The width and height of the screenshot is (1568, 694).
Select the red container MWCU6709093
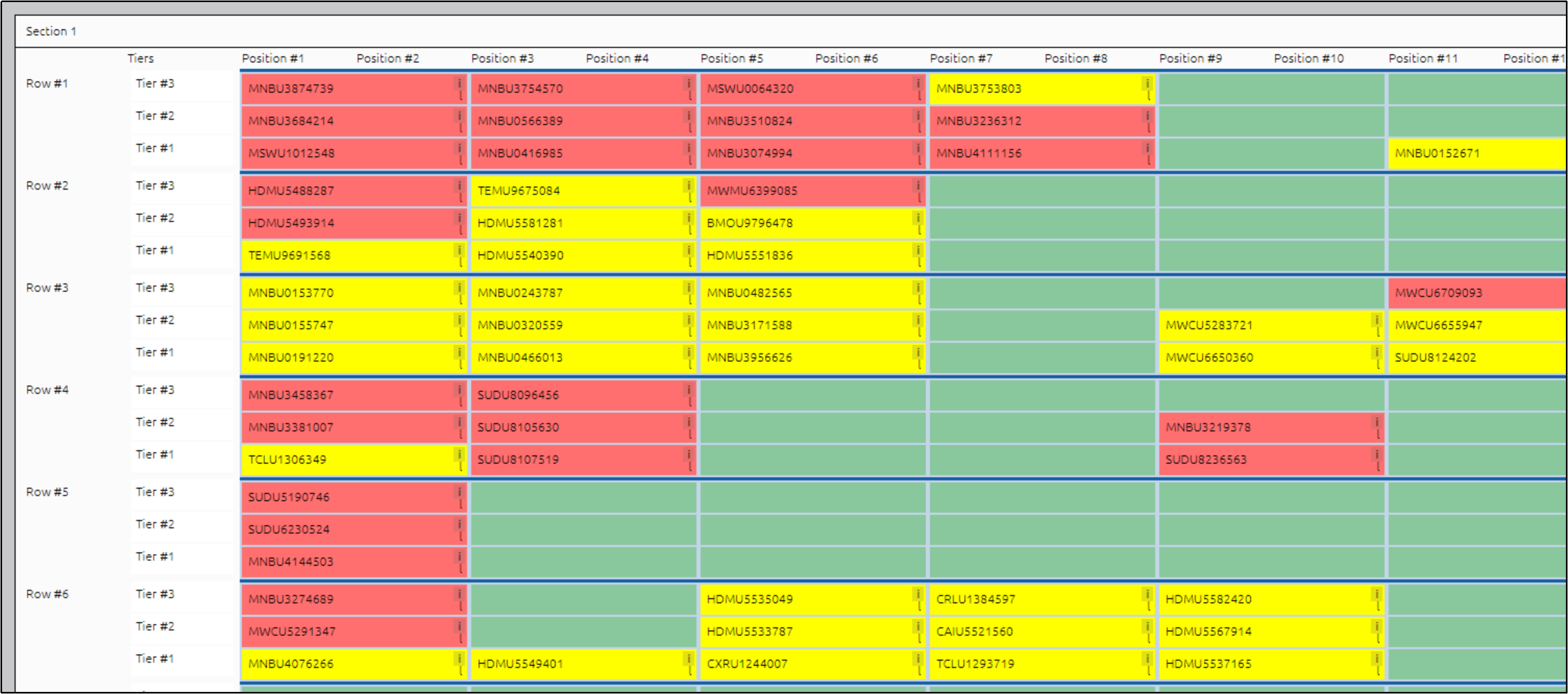coord(1477,293)
